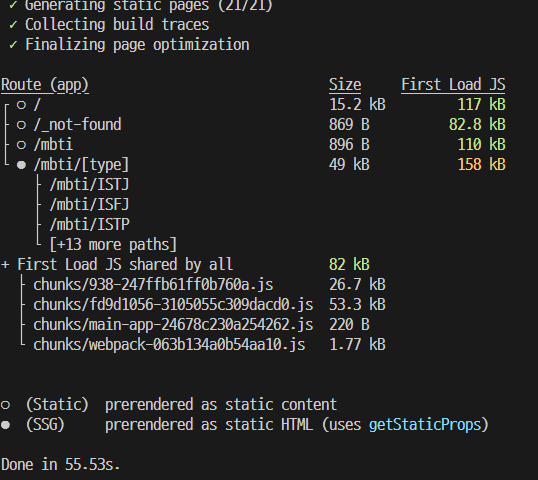This screenshot has height=480, width=538.
Task: Click the 'Finalizing page optimization' line
Action: point(137,45)
